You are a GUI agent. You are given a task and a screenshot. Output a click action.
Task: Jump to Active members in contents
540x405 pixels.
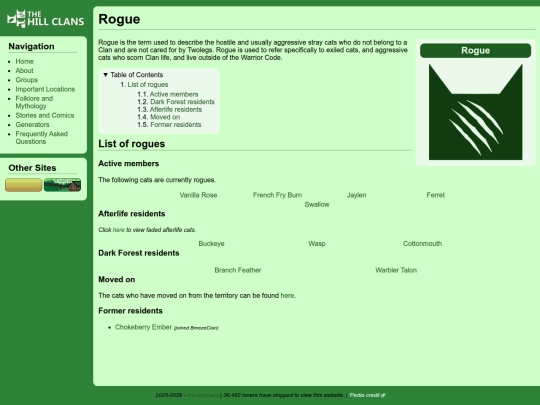(x=174, y=94)
